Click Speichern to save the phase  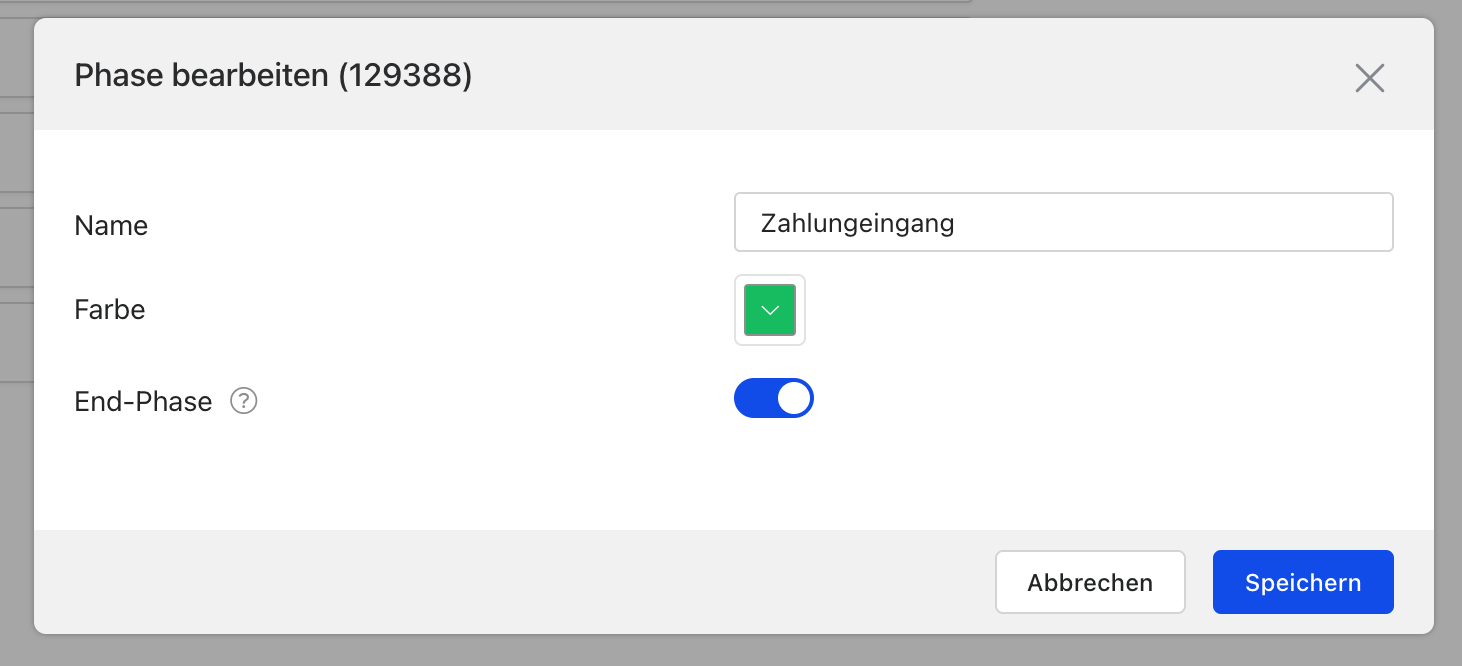1303,582
